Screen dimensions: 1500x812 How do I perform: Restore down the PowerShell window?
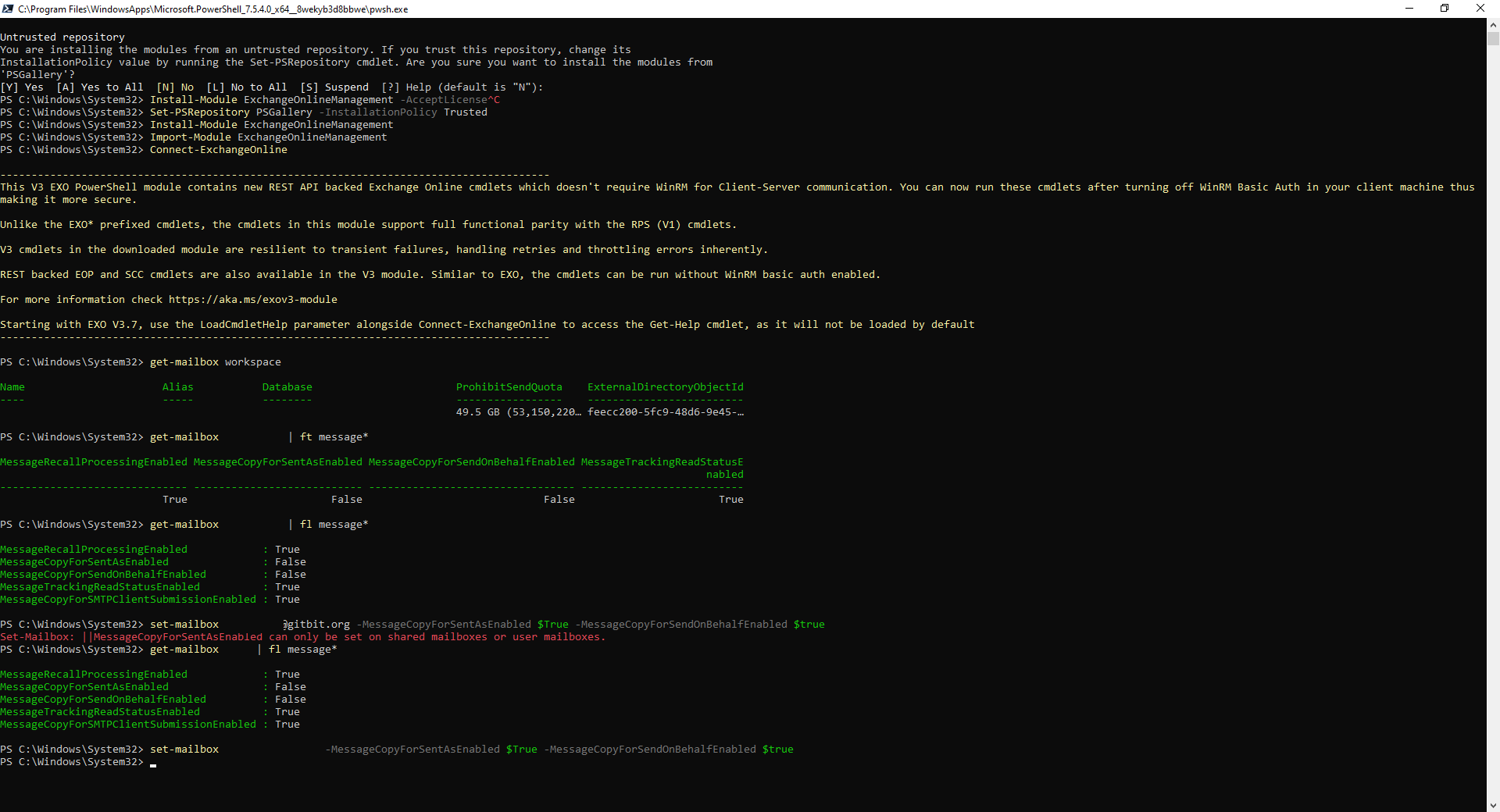[1445, 9]
